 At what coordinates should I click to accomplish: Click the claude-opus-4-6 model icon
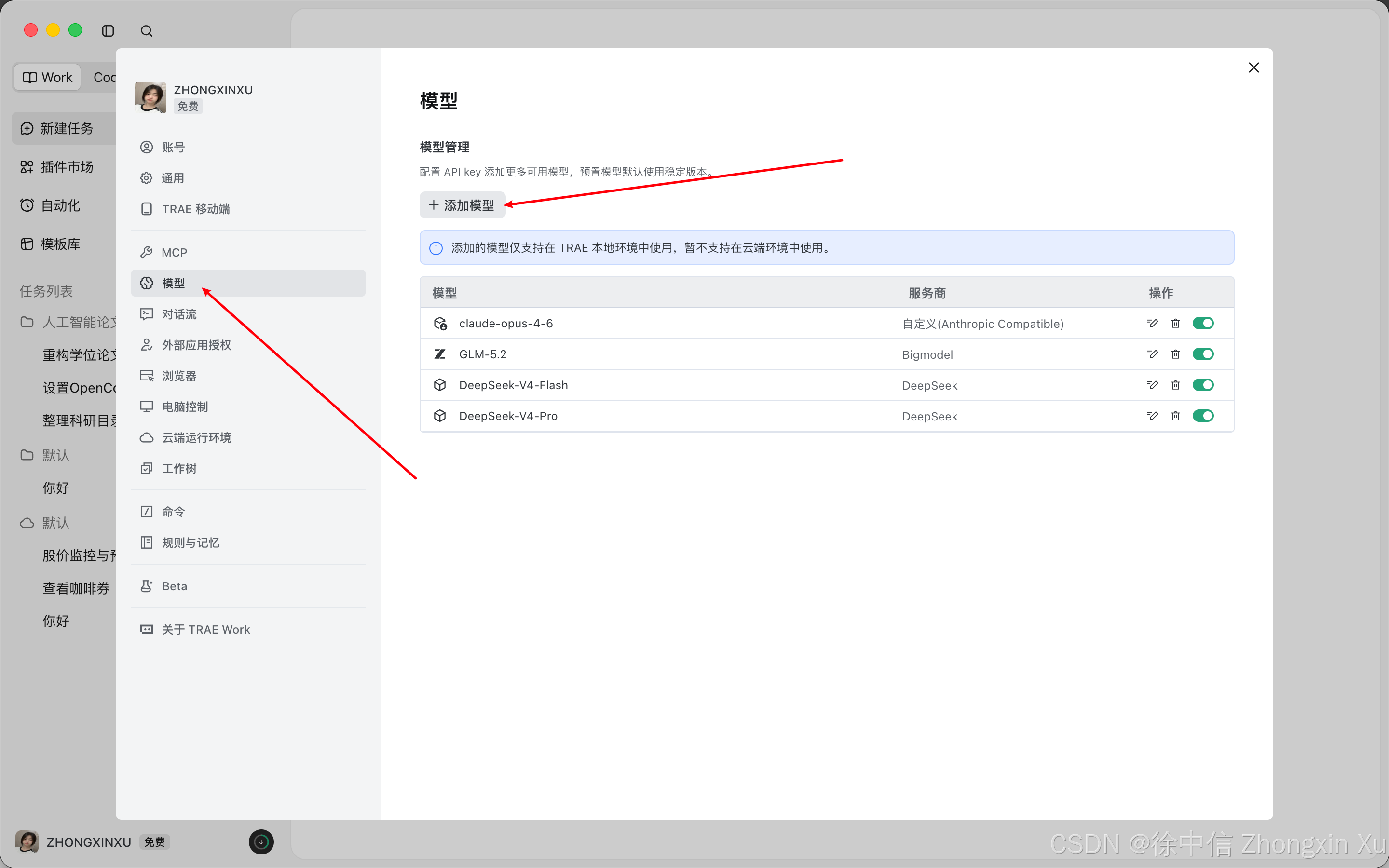tap(440, 324)
